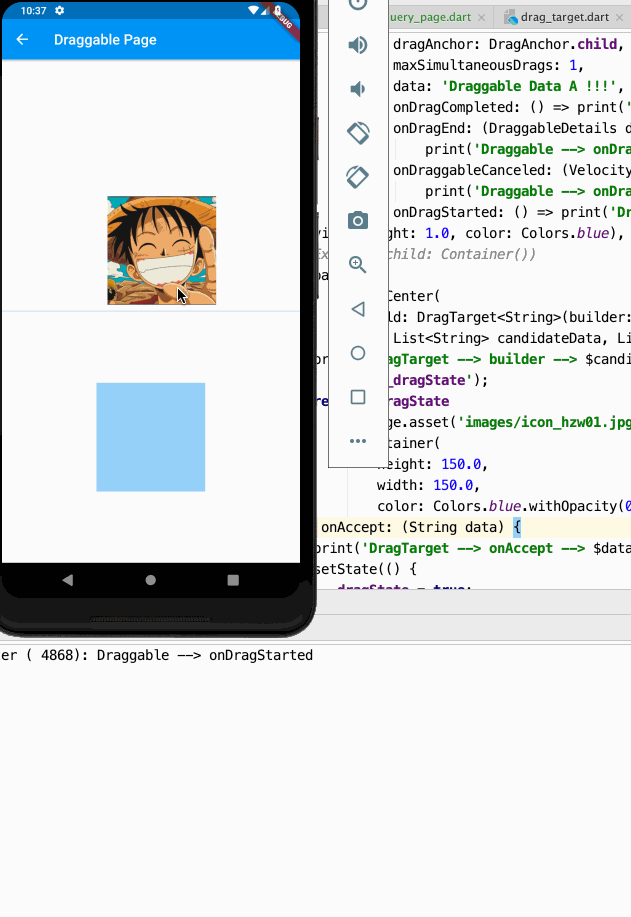Click the DragTarget<String> builder line
This screenshot has height=917, width=631.
[x=509, y=318]
